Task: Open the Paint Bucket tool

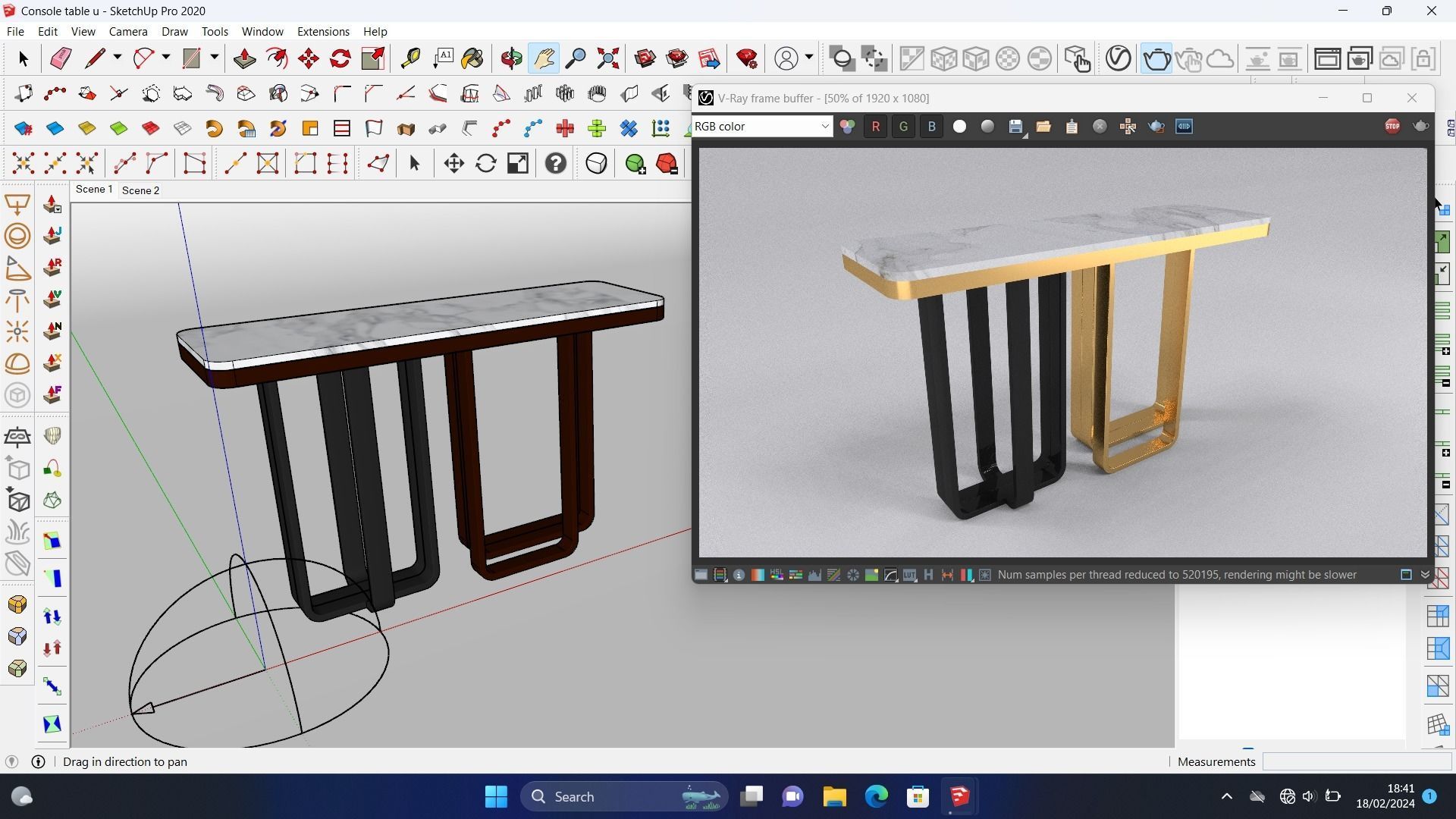Action: point(472,58)
